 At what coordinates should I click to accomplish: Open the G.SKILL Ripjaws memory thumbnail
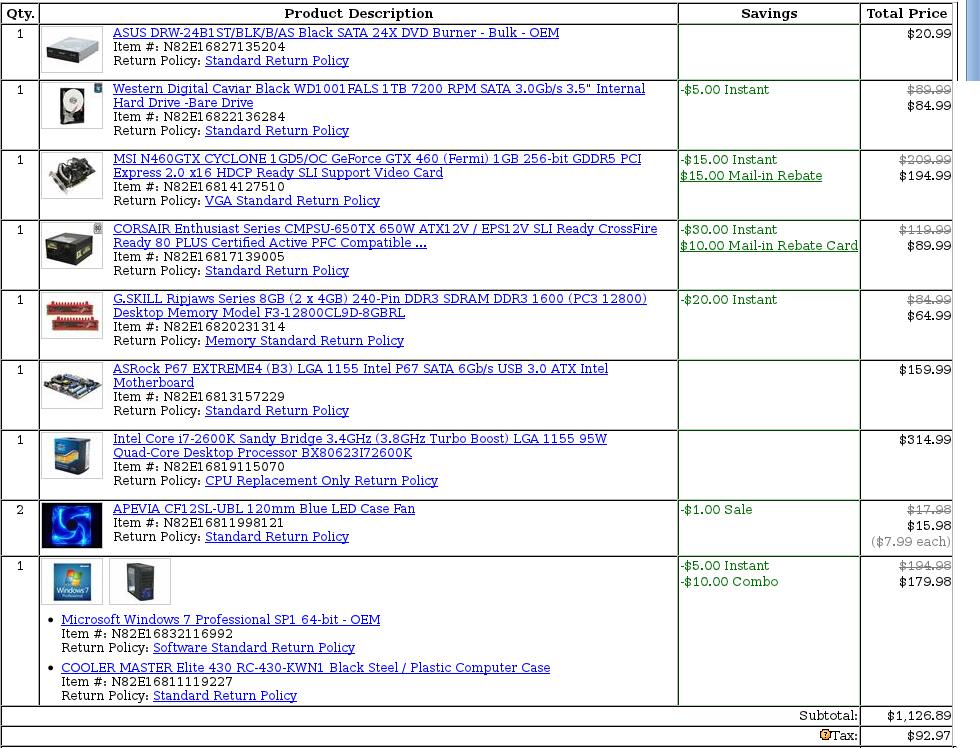coord(72,316)
